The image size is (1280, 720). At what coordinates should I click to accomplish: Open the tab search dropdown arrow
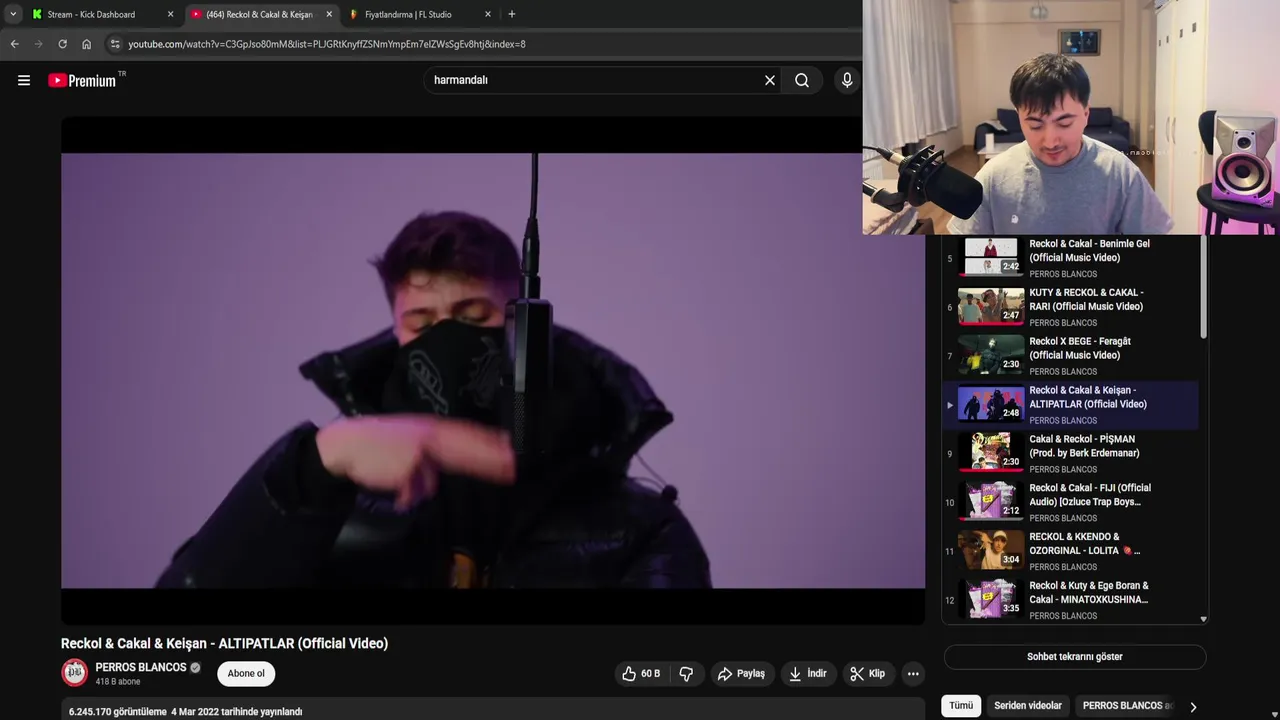point(13,14)
